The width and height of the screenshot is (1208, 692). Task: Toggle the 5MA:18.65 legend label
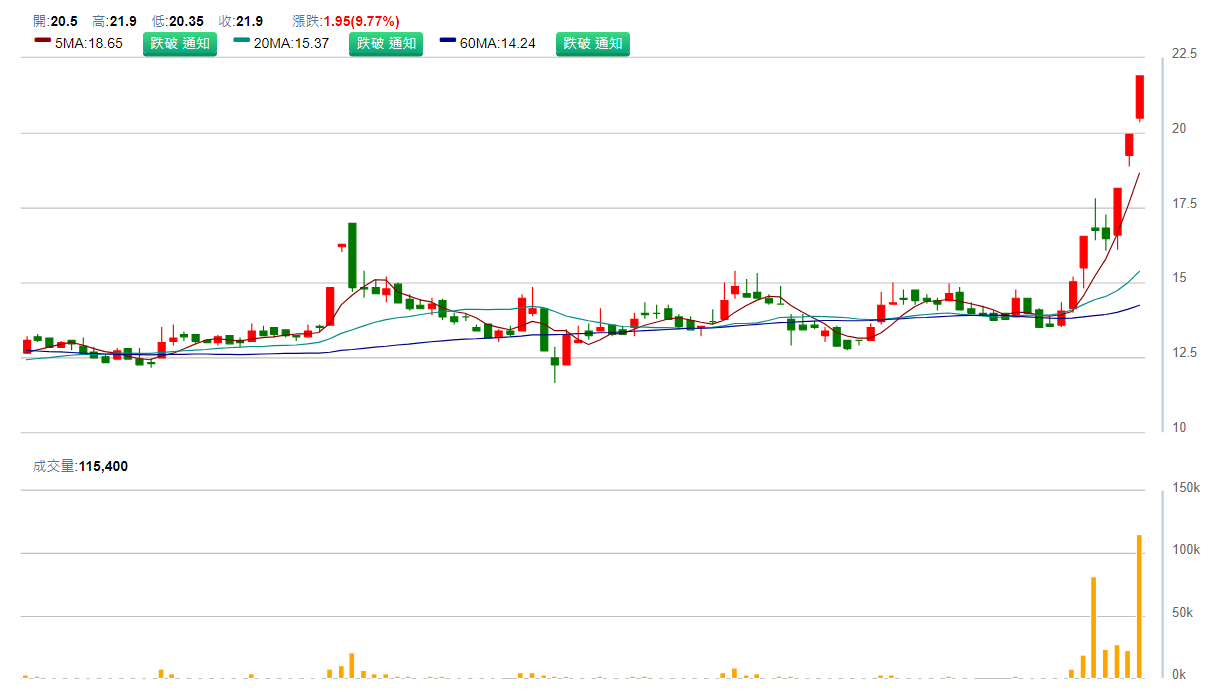coord(88,43)
